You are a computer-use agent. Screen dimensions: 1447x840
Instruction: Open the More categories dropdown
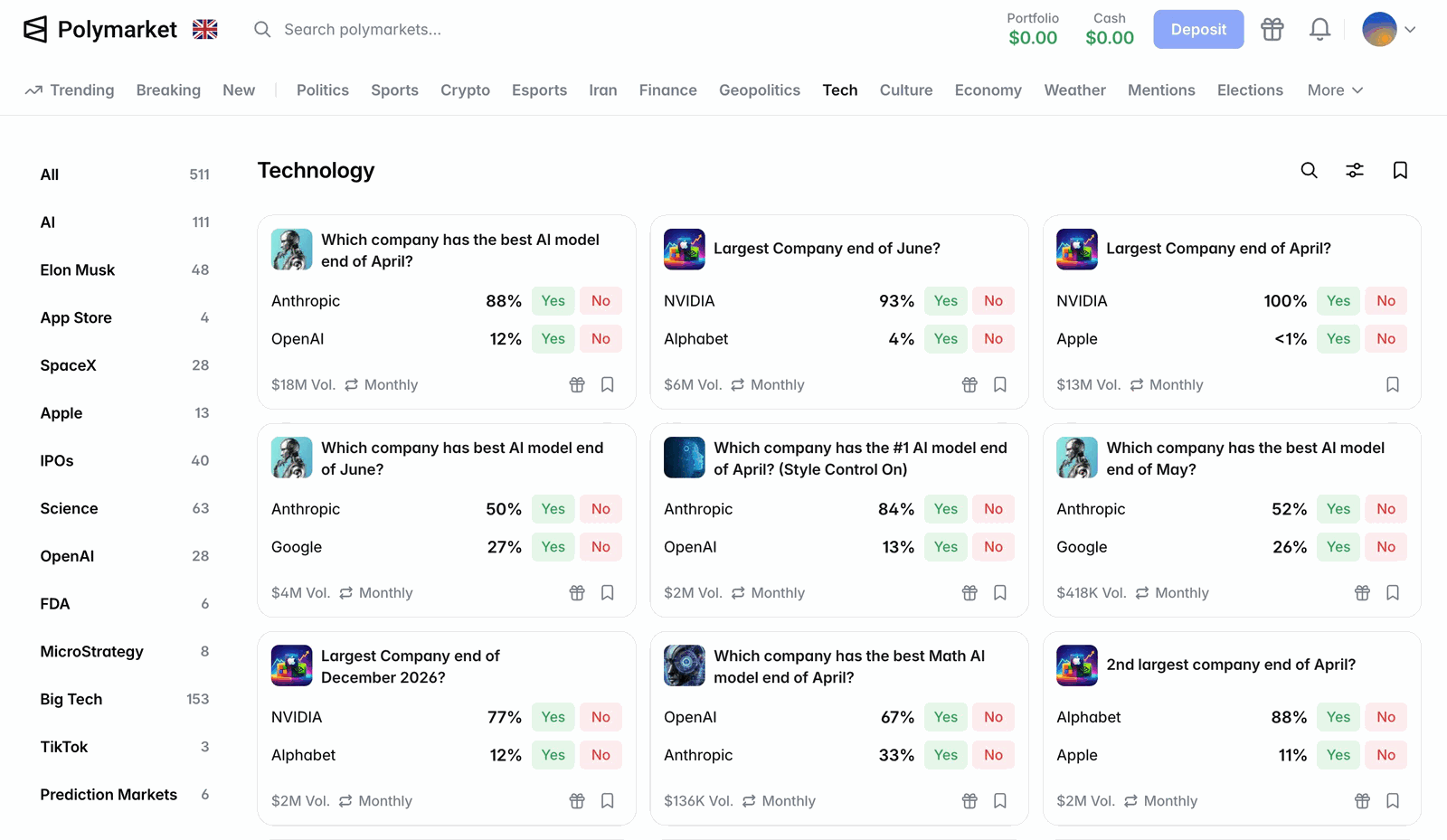point(1333,90)
